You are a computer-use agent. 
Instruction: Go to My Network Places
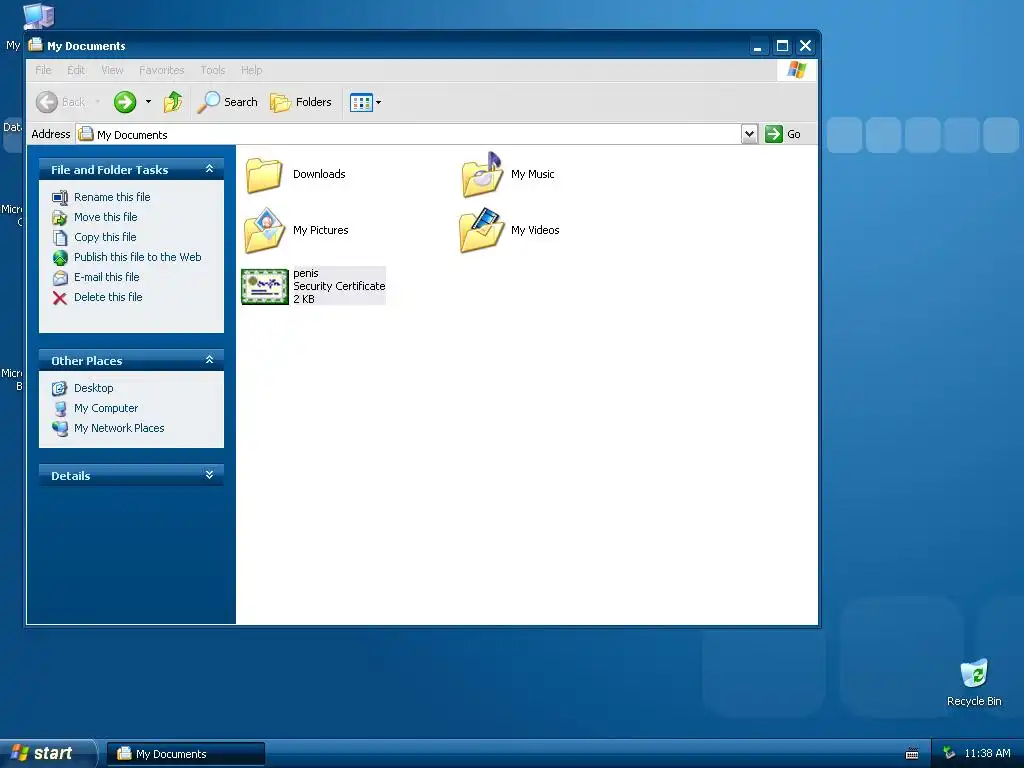[x=119, y=428]
